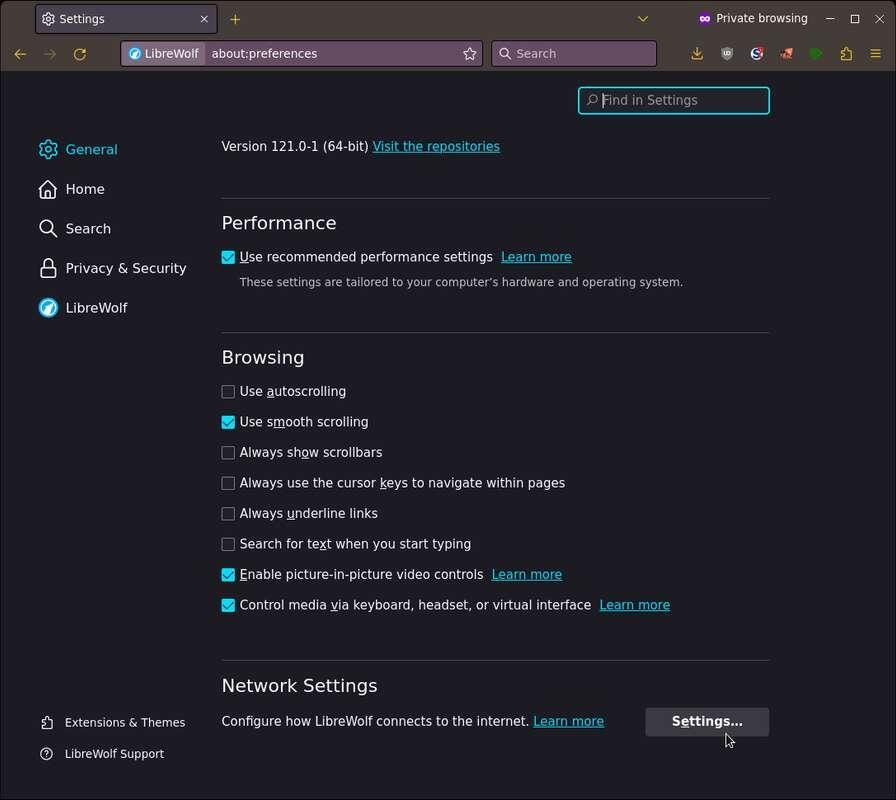The width and height of the screenshot is (896, 800).
Task: Click the Private browsing mask icon
Action: coord(705,19)
